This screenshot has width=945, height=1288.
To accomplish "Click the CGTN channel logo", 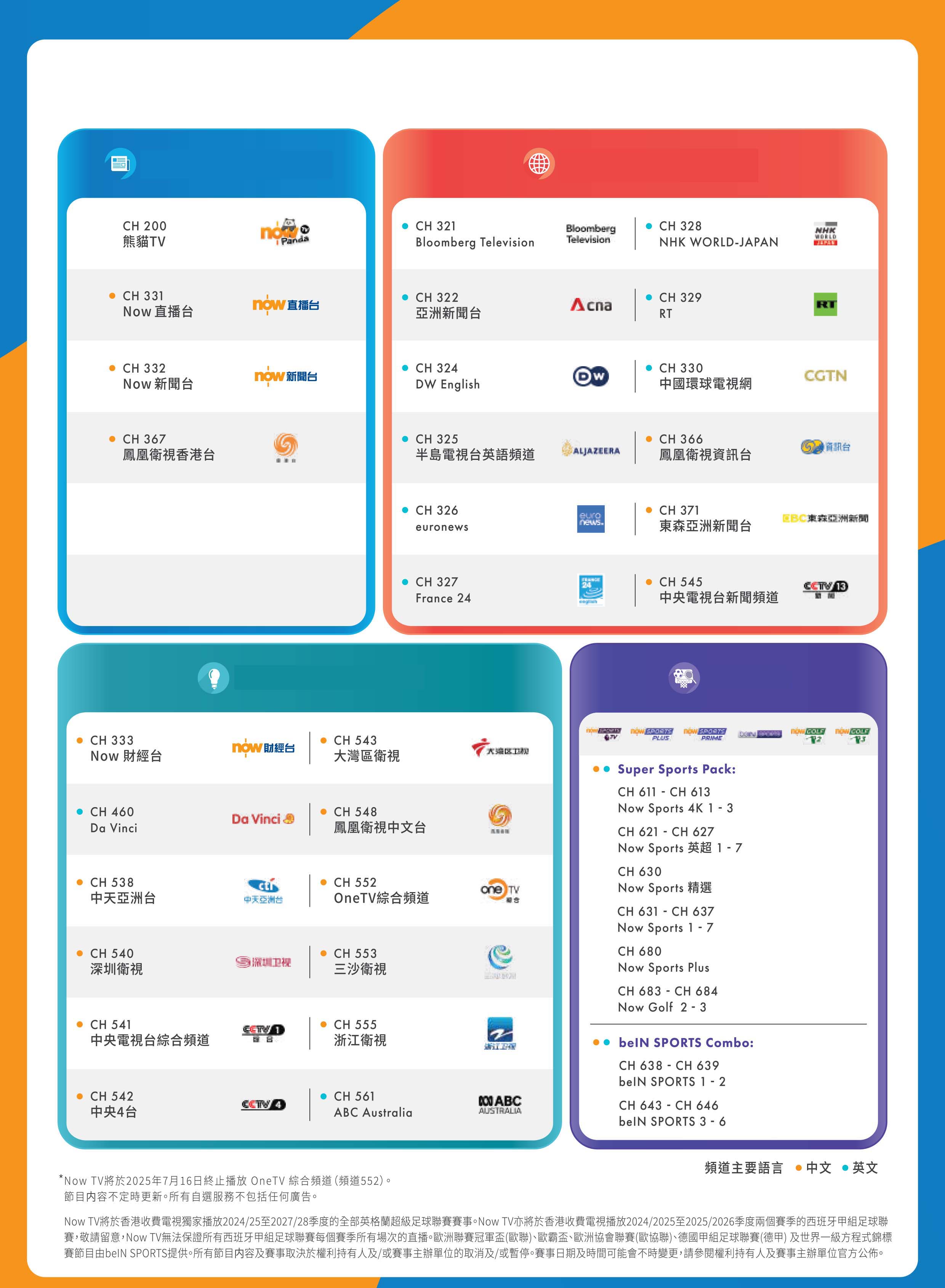I will 825,376.
